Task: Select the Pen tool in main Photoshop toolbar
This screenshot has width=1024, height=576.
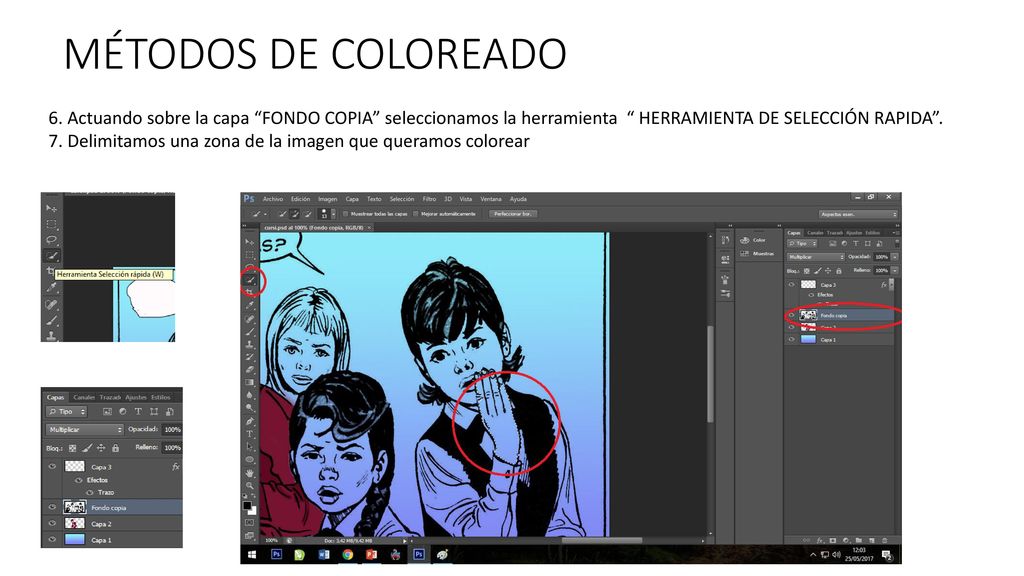Action: click(x=249, y=421)
